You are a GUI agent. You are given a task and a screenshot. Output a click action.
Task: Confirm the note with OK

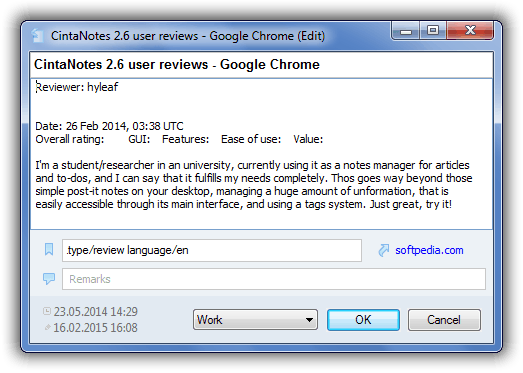tap(363, 320)
